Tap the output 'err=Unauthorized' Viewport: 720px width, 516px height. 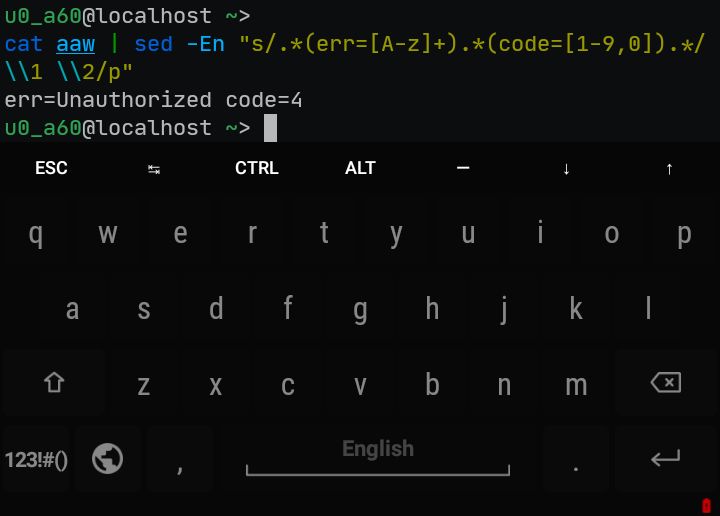(108, 100)
